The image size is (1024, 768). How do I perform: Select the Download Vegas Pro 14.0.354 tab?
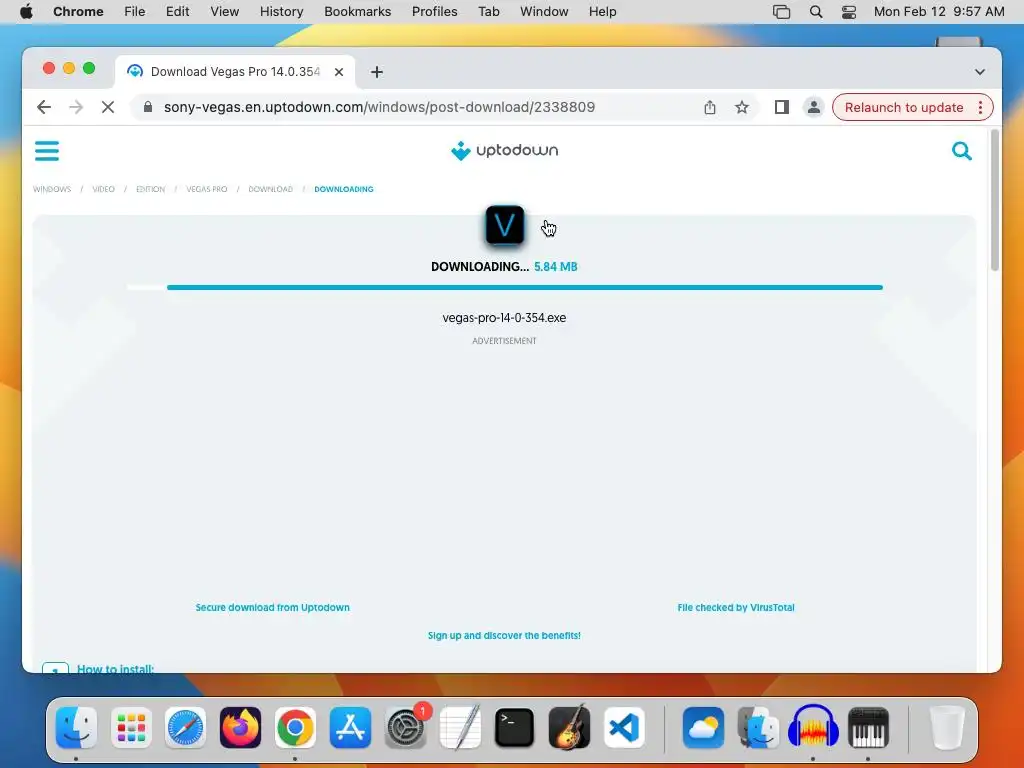(x=235, y=72)
